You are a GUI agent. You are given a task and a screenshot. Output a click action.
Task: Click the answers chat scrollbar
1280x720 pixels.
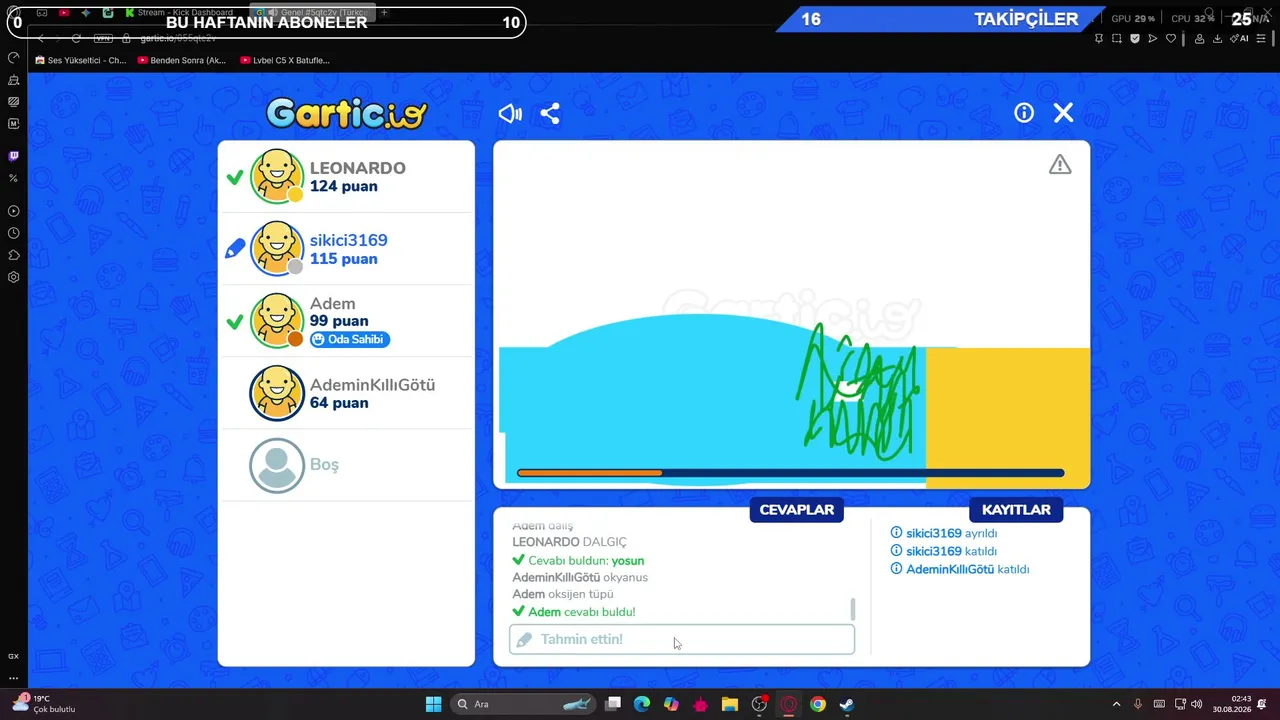853,609
